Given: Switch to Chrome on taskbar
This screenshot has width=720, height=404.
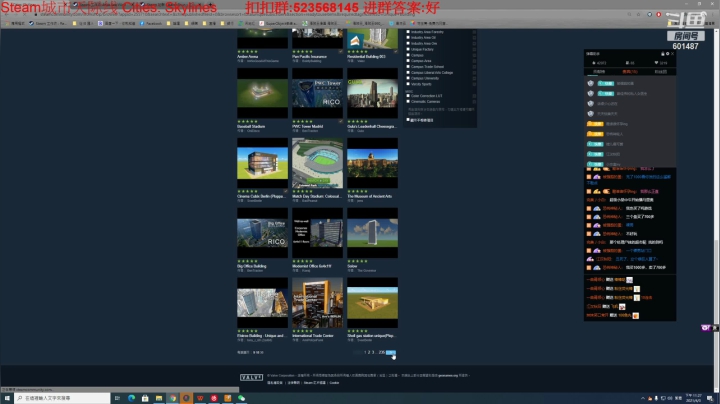Looking at the screenshot, I should (173, 398).
